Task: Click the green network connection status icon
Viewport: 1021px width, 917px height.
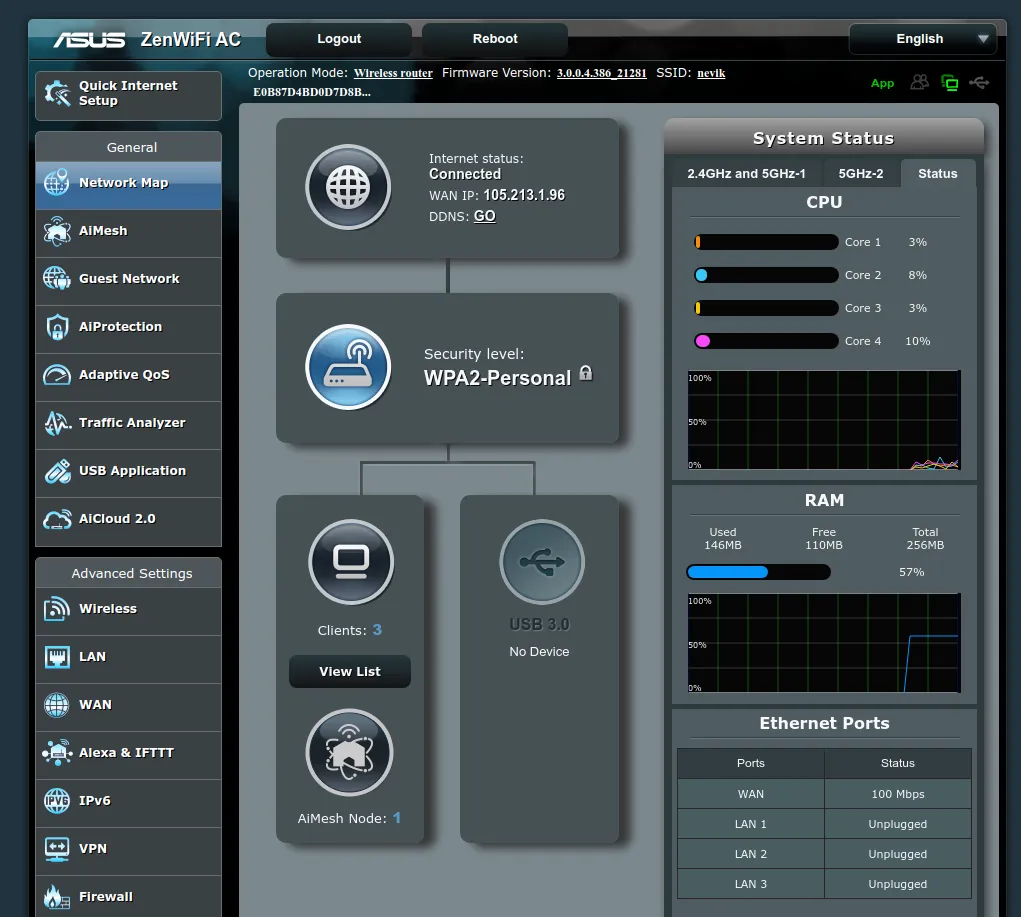Action: [x=949, y=83]
